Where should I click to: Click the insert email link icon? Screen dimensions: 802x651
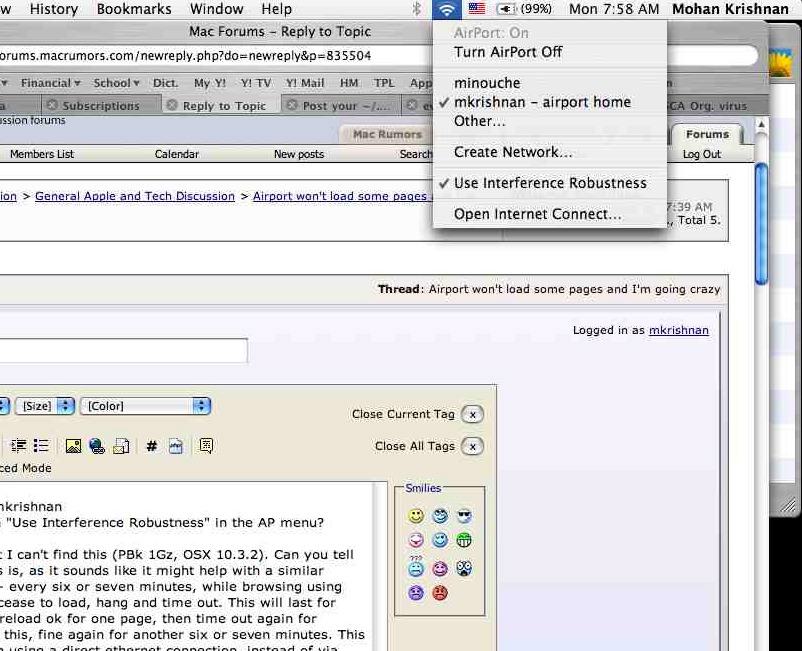[121, 446]
